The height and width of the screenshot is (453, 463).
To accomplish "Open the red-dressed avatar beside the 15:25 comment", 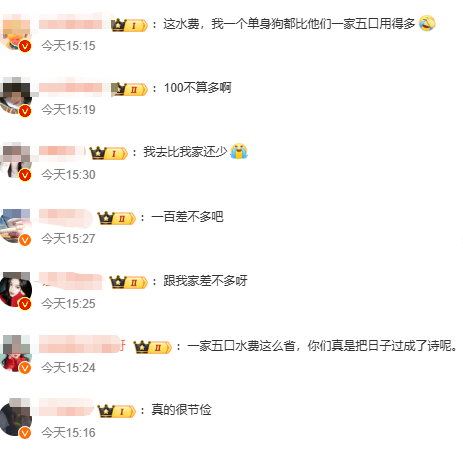I will tap(16, 289).
